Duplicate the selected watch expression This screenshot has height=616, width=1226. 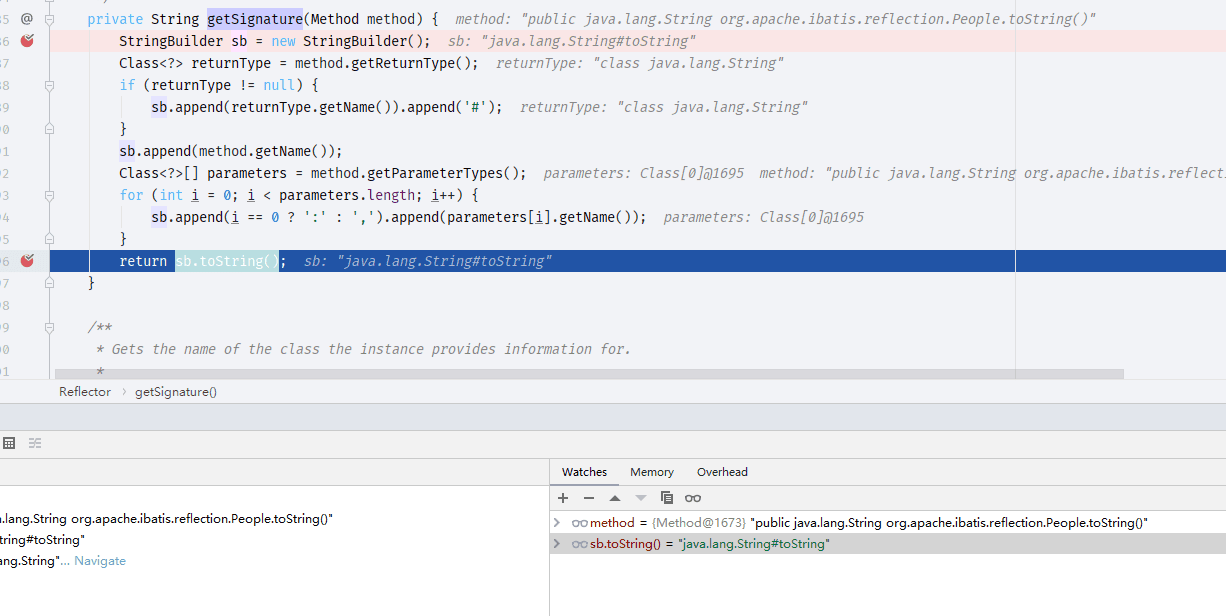pyautogui.click(x=667, y=498)
